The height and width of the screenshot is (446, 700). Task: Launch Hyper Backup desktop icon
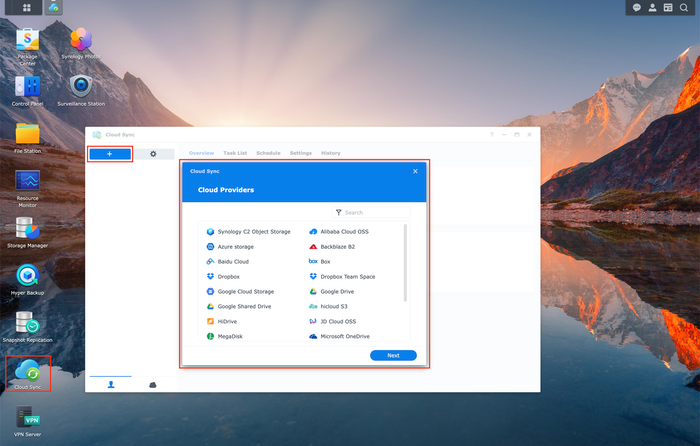[x=27, y=276]
